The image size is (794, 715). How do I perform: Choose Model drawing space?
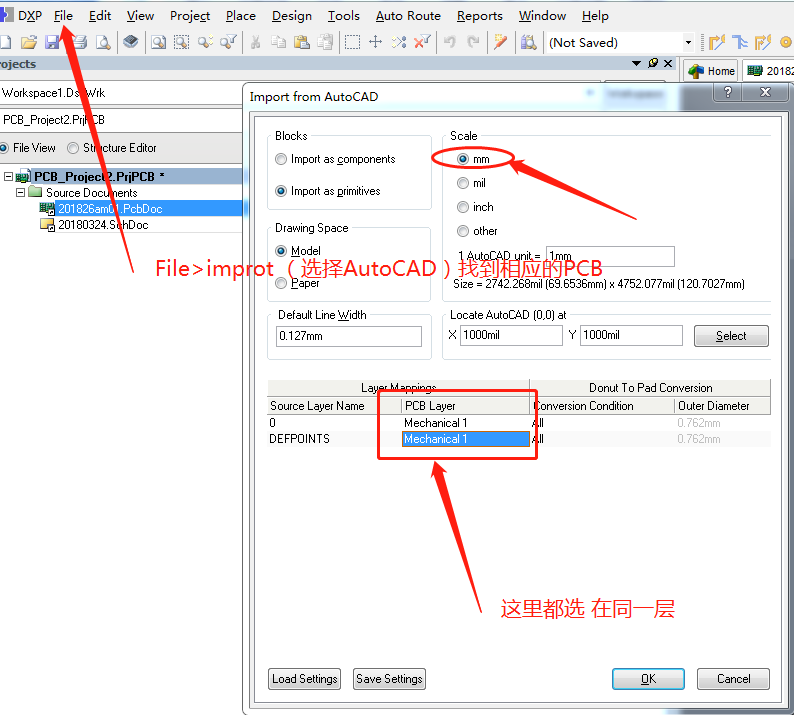[281, 251]
